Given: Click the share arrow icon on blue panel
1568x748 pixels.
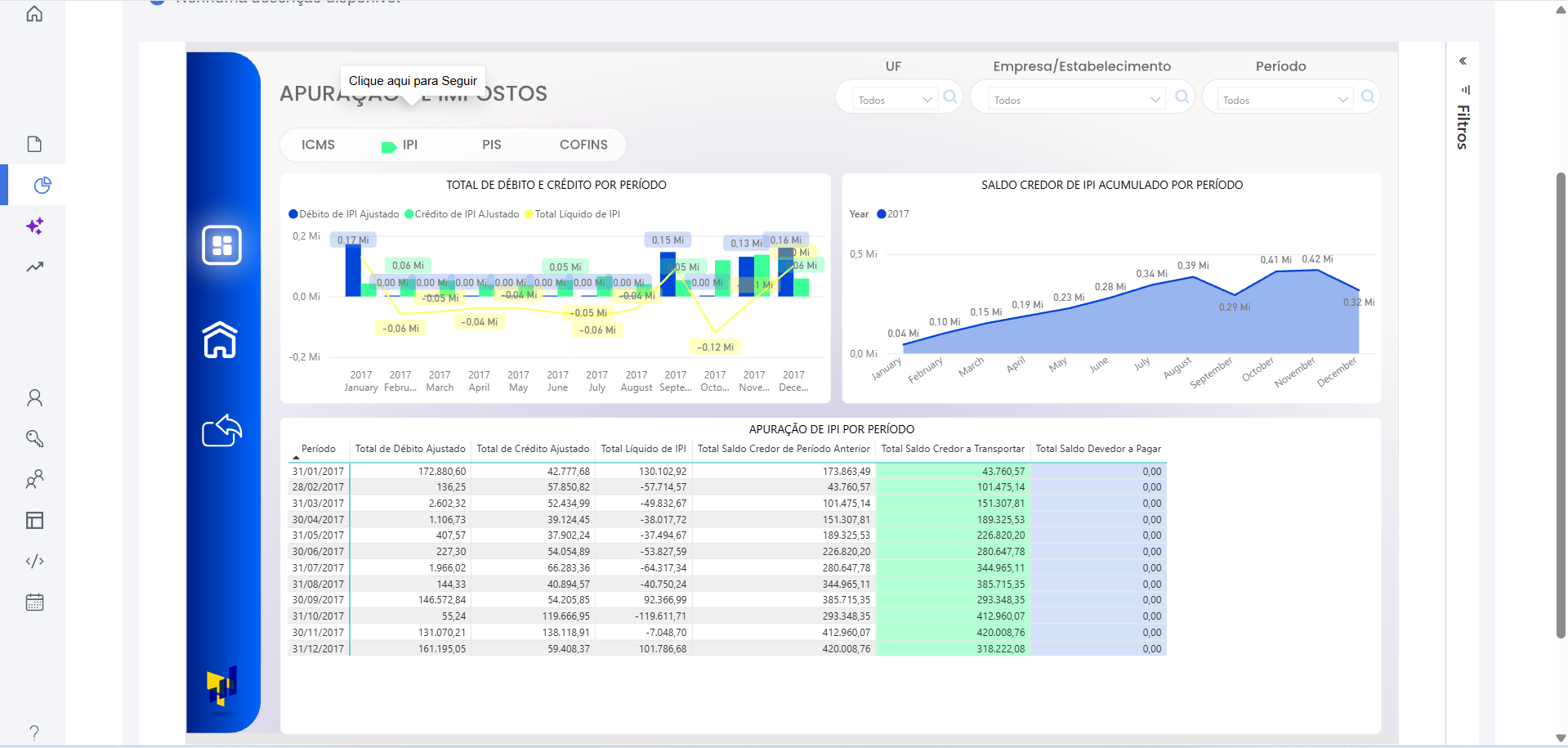Looking at the screenshot, I should 221,431.
